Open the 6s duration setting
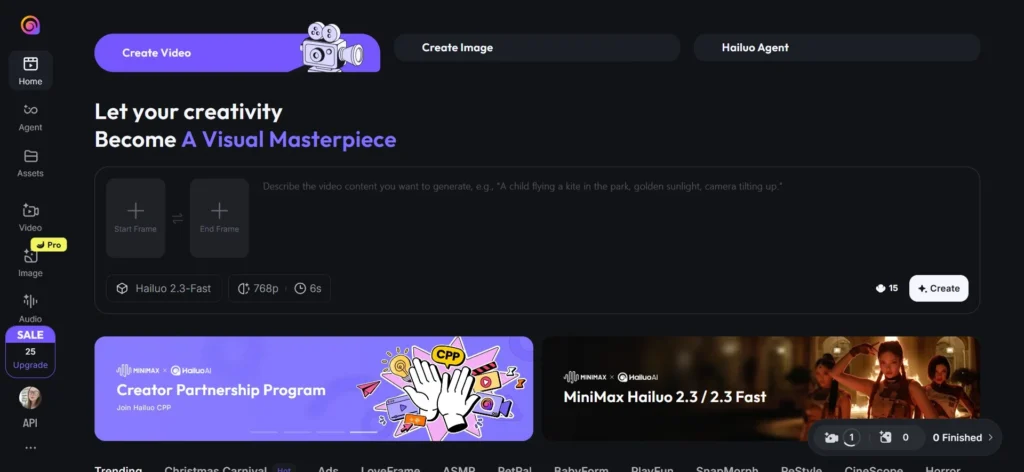 click(308, 289)
